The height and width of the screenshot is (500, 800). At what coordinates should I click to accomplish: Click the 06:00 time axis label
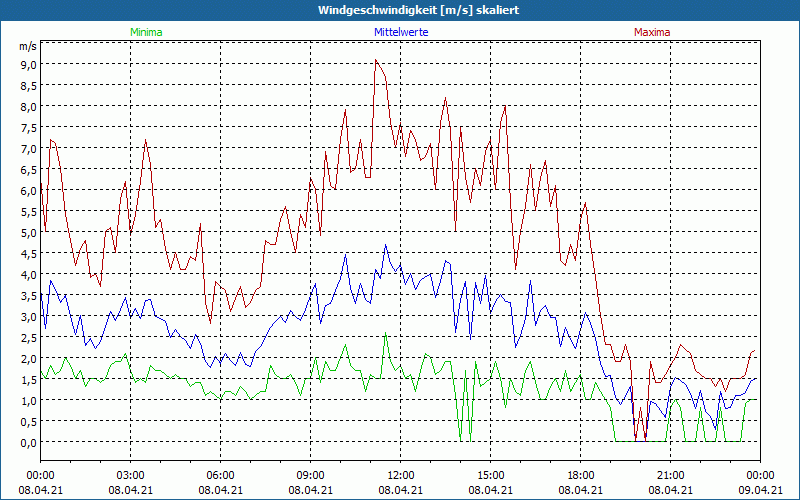(x=221, y=475)
